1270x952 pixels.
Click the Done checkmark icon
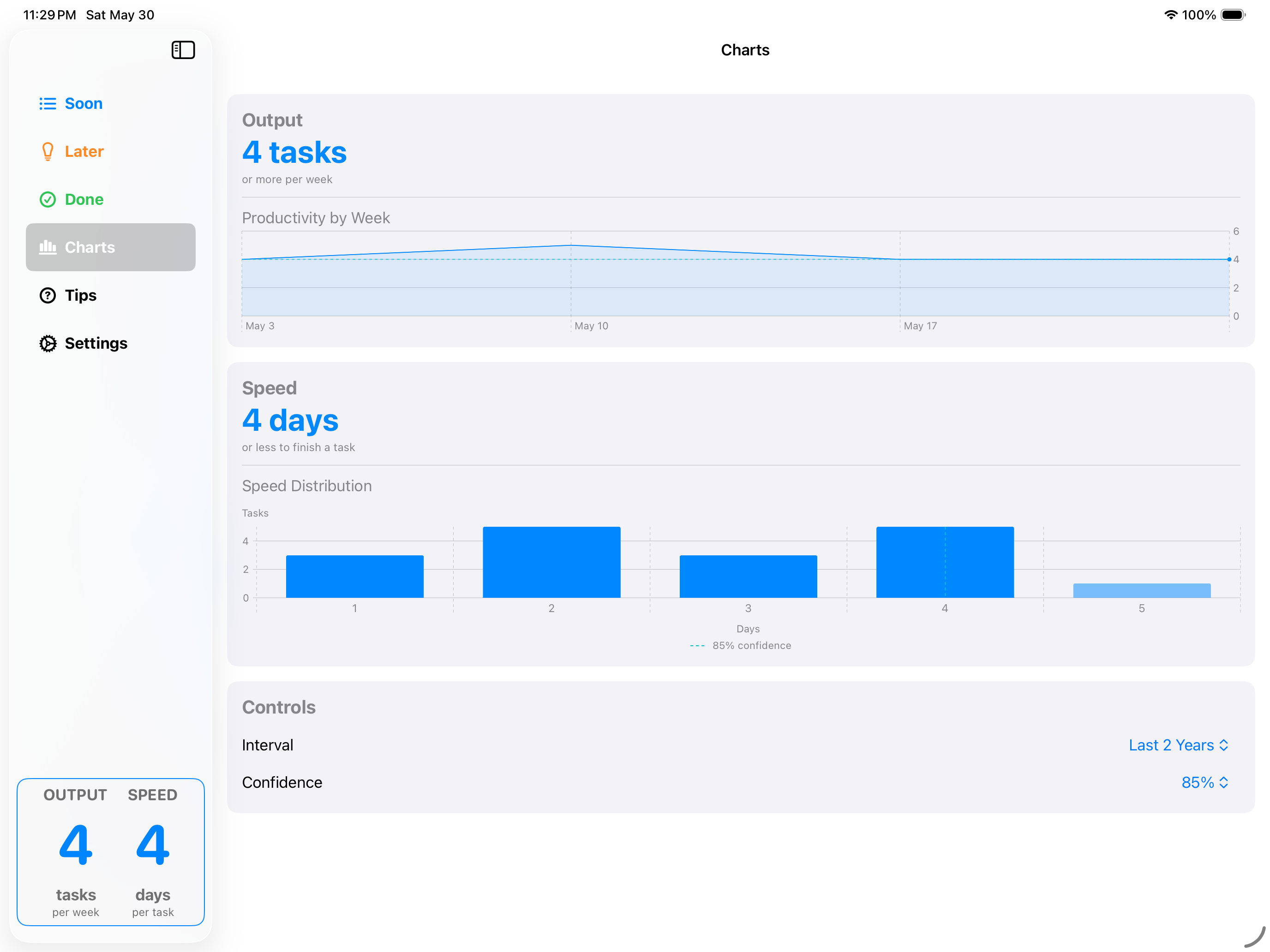[48, 199]
